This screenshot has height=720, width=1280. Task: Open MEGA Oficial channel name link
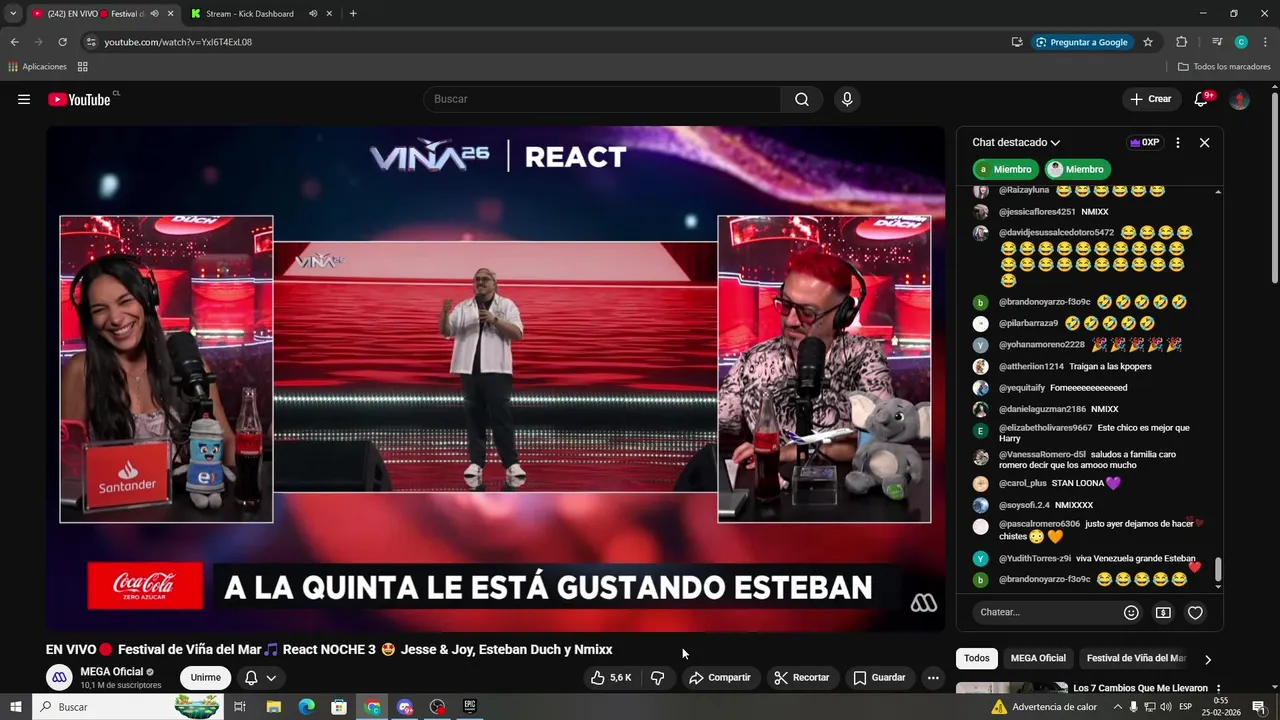(x=112, y=672)
